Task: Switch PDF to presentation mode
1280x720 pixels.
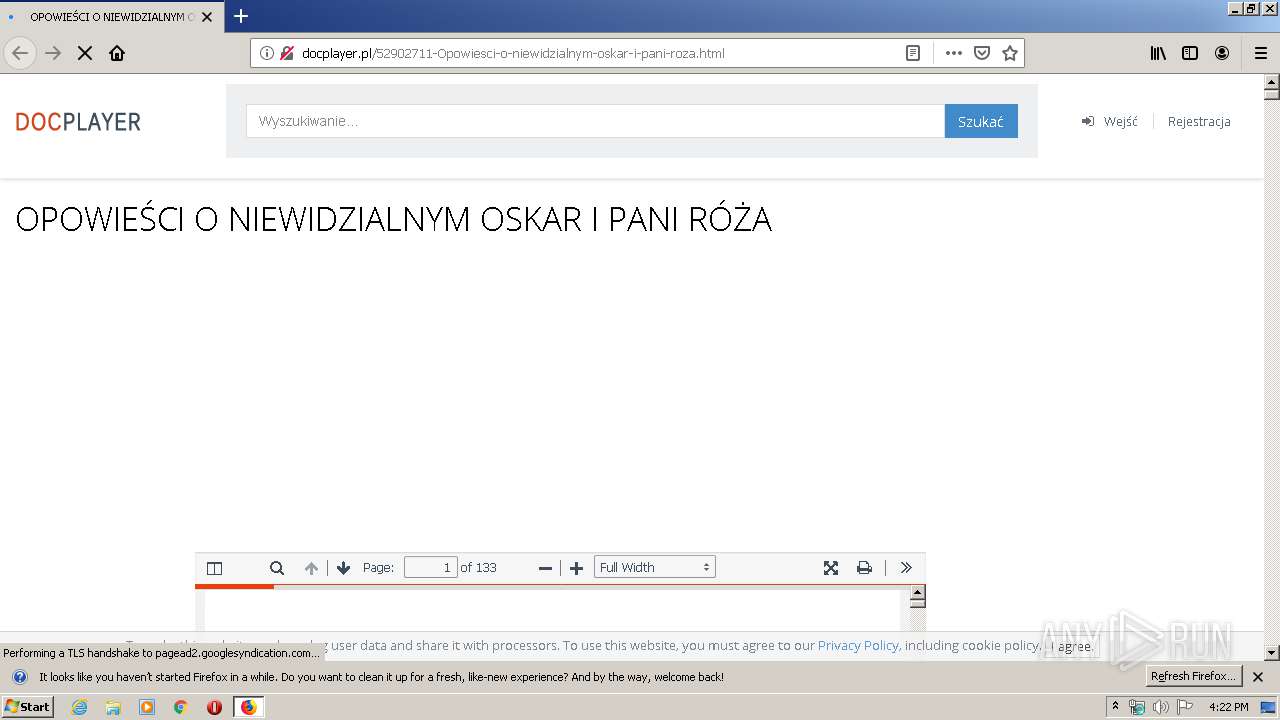Action: pos(831,568)
